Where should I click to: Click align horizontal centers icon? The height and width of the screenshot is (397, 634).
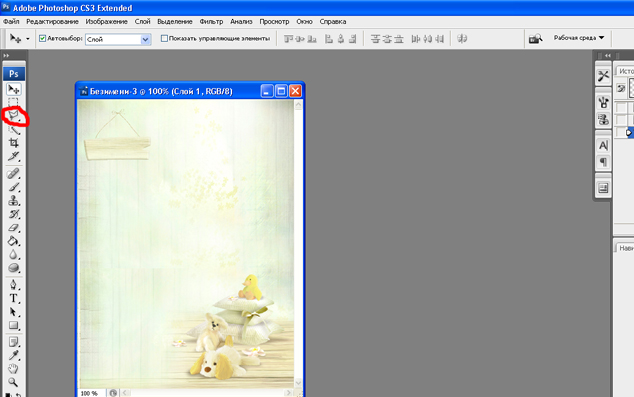tap(341, 39)
